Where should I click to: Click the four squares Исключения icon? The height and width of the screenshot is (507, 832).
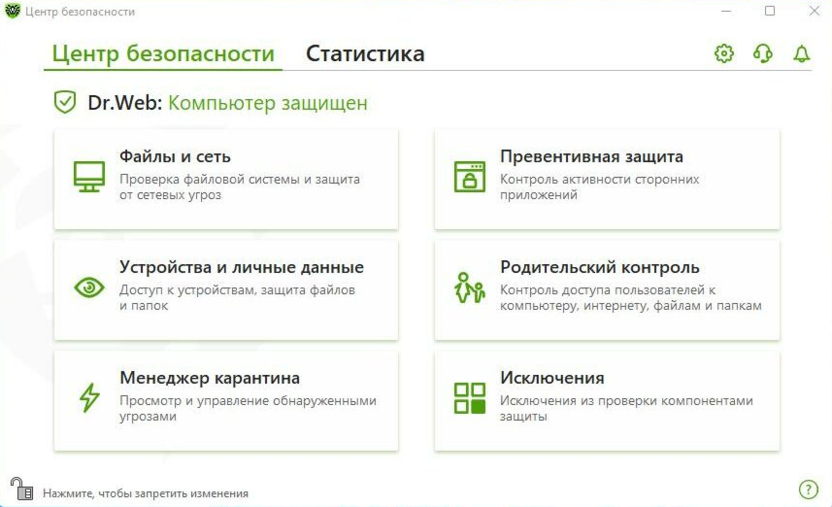470,398
